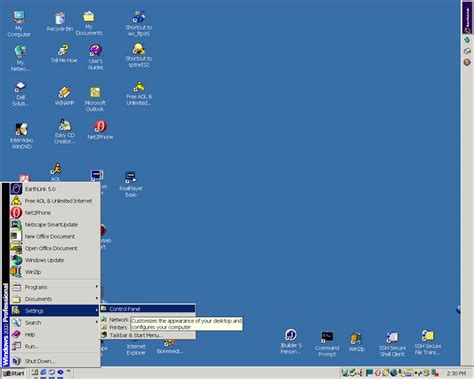Choose Free AOL & Unlimited Internet menu entry
This screenshot has width=474, height=379.
[x=55, y=201]
